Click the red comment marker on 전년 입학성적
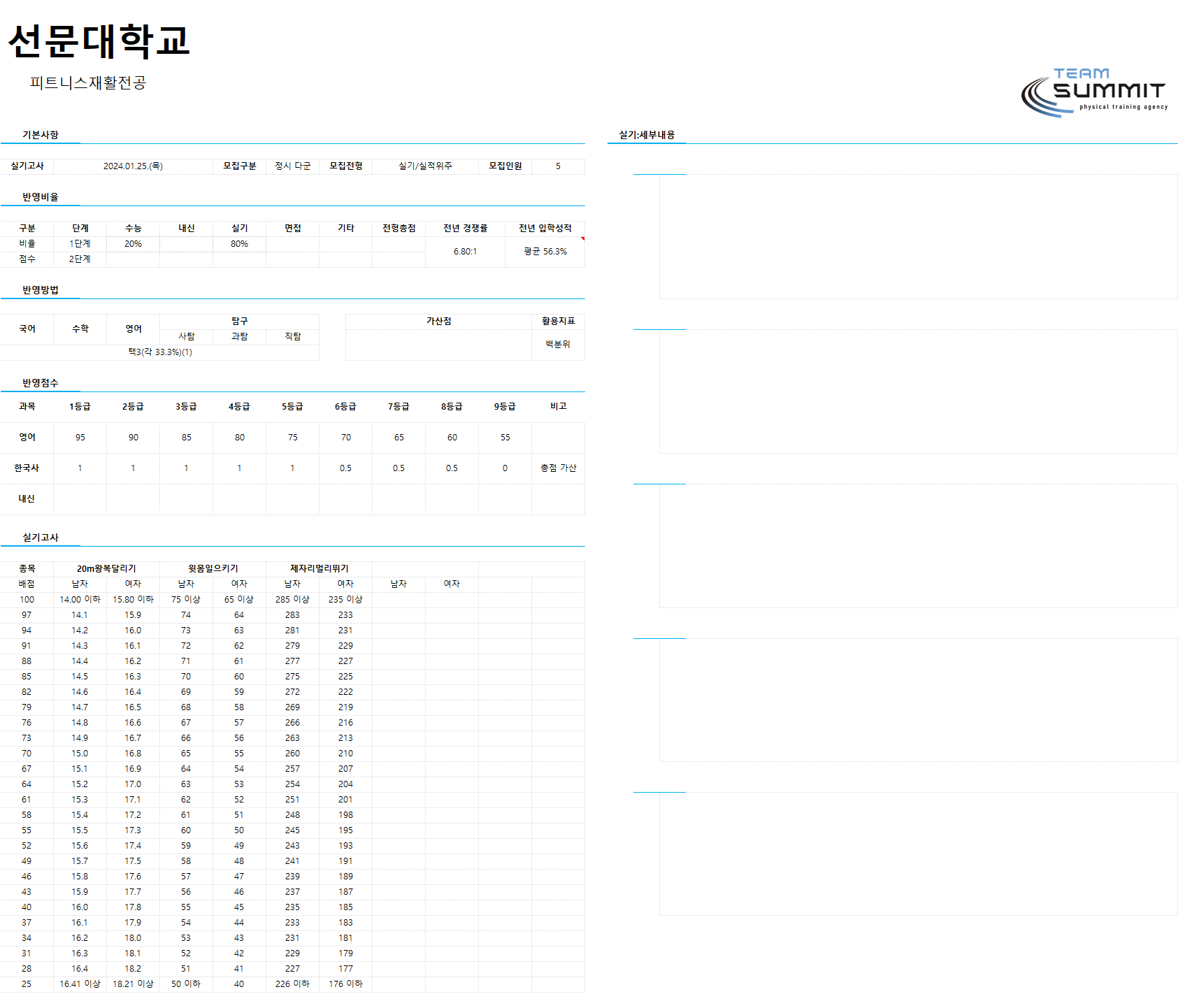 point(582,239)
